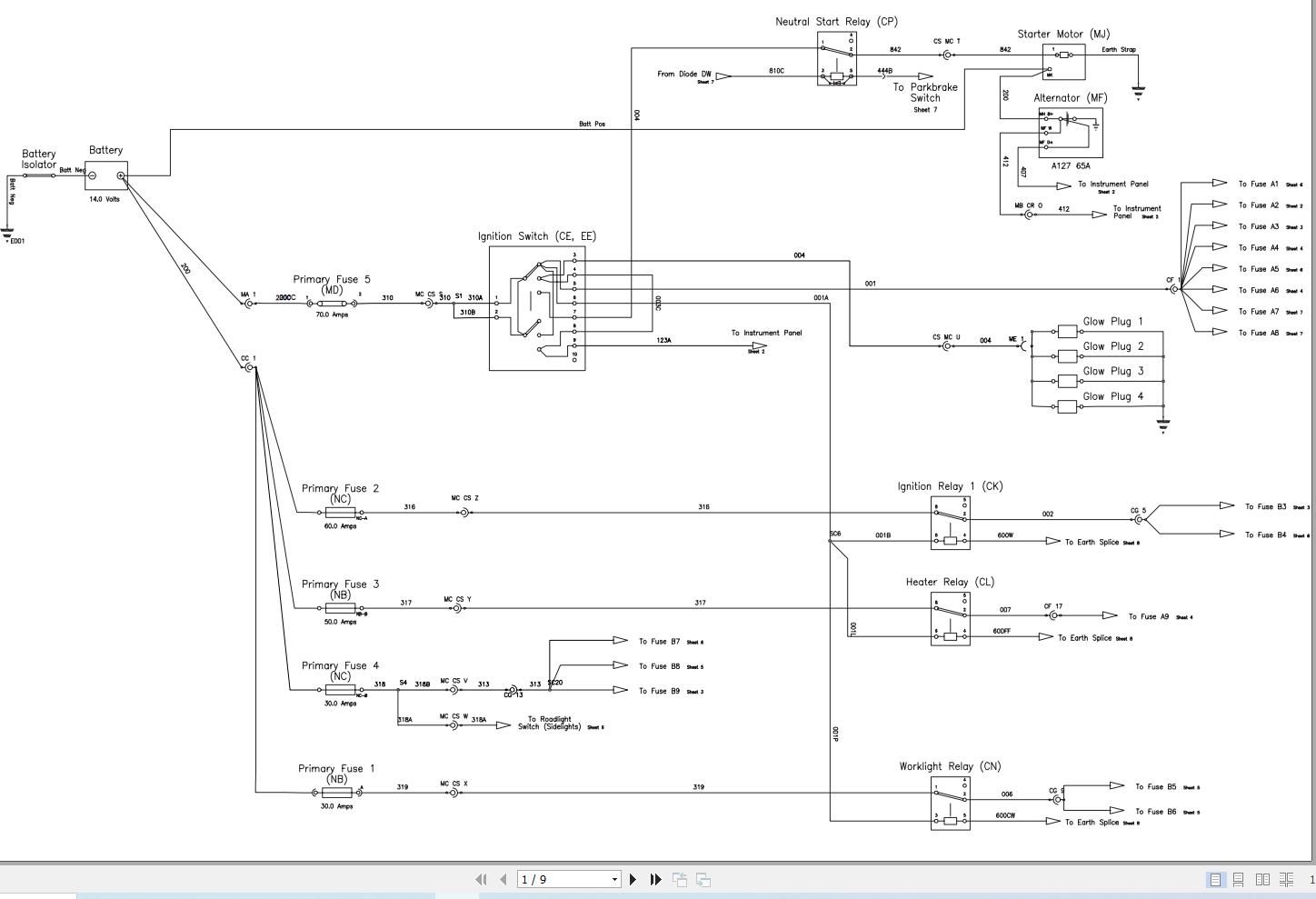Select the Glow Plug 1 component

coord(1067,331)
